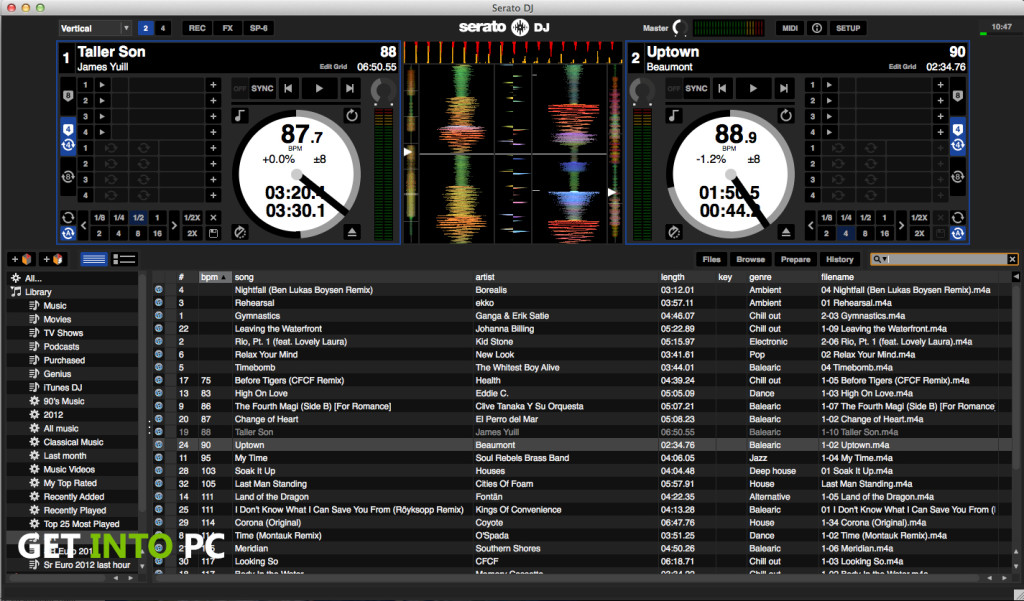Viewport: 1024px width, 601px height.
Task: Open tempo tap icon on deck 1
Action: click(x=240, y=232)
